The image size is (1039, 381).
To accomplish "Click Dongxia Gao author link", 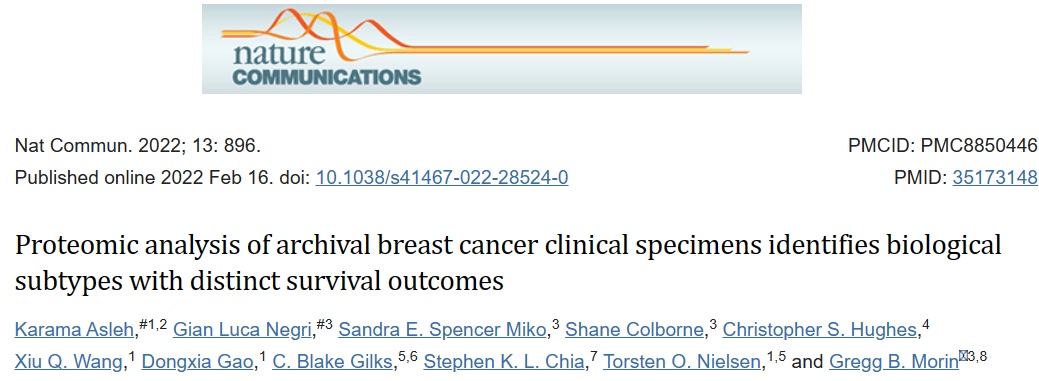I will pyautogui.click(x=198, y=362).
